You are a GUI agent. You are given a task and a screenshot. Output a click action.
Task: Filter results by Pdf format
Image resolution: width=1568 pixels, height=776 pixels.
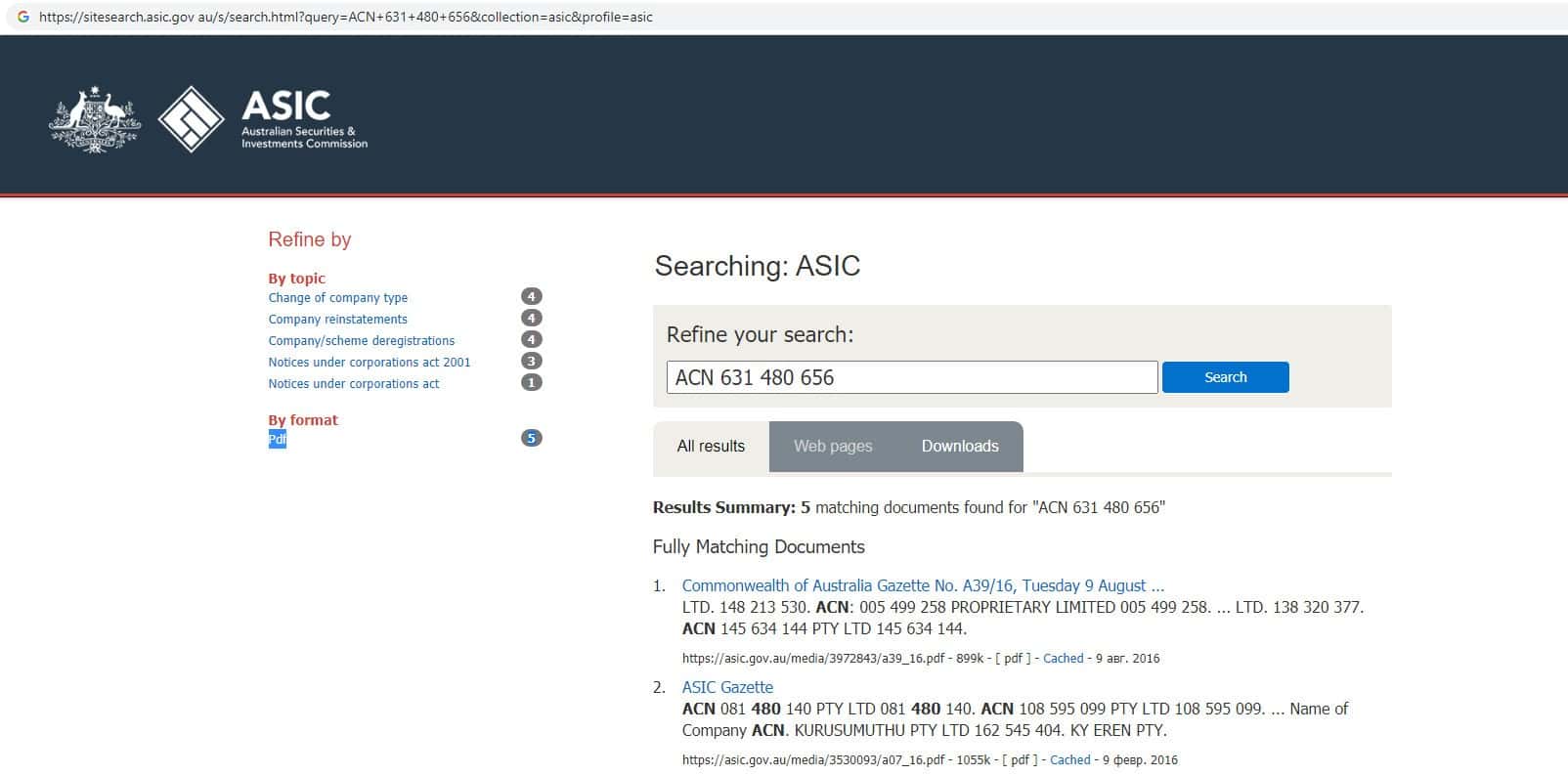278,440
